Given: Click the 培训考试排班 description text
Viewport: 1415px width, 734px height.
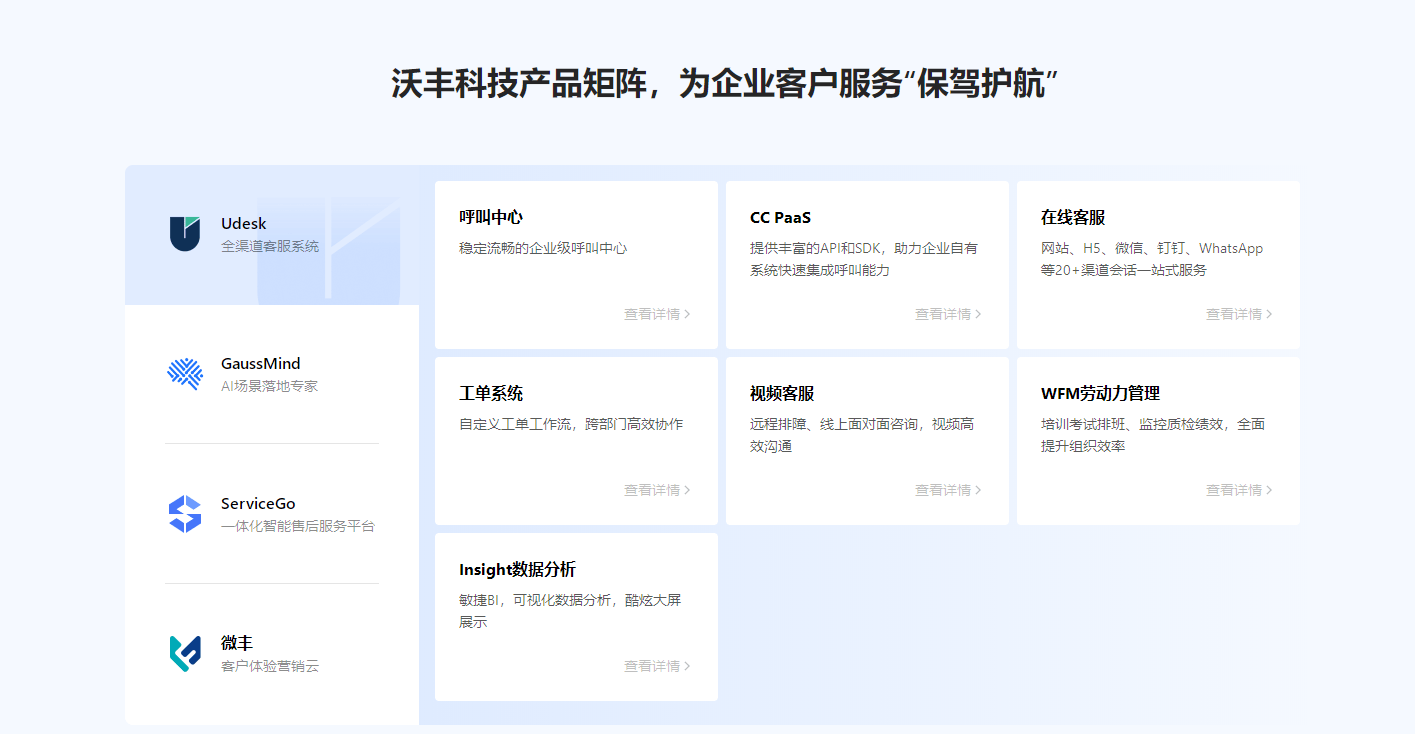Looking at the screenshot, I should tap(1153, 435).
